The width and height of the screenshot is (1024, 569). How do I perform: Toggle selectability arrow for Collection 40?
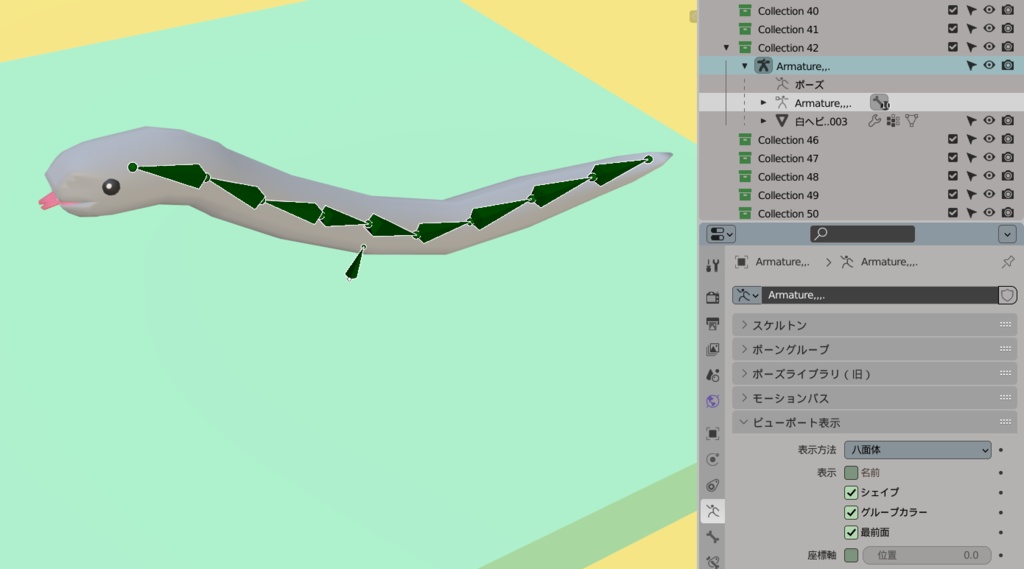point(971,10)
